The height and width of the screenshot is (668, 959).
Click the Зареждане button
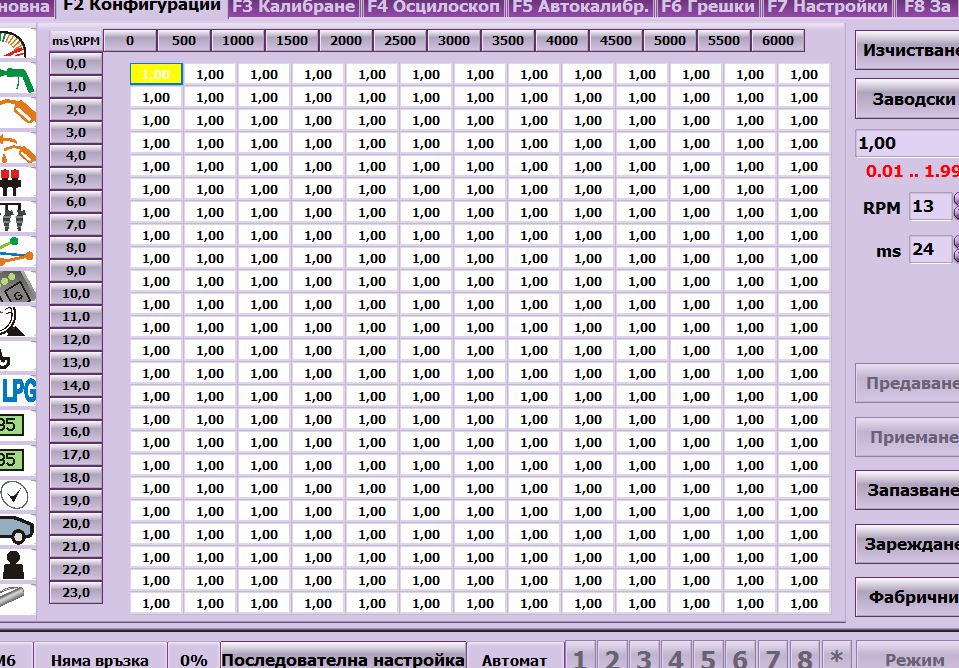point(910,545)
